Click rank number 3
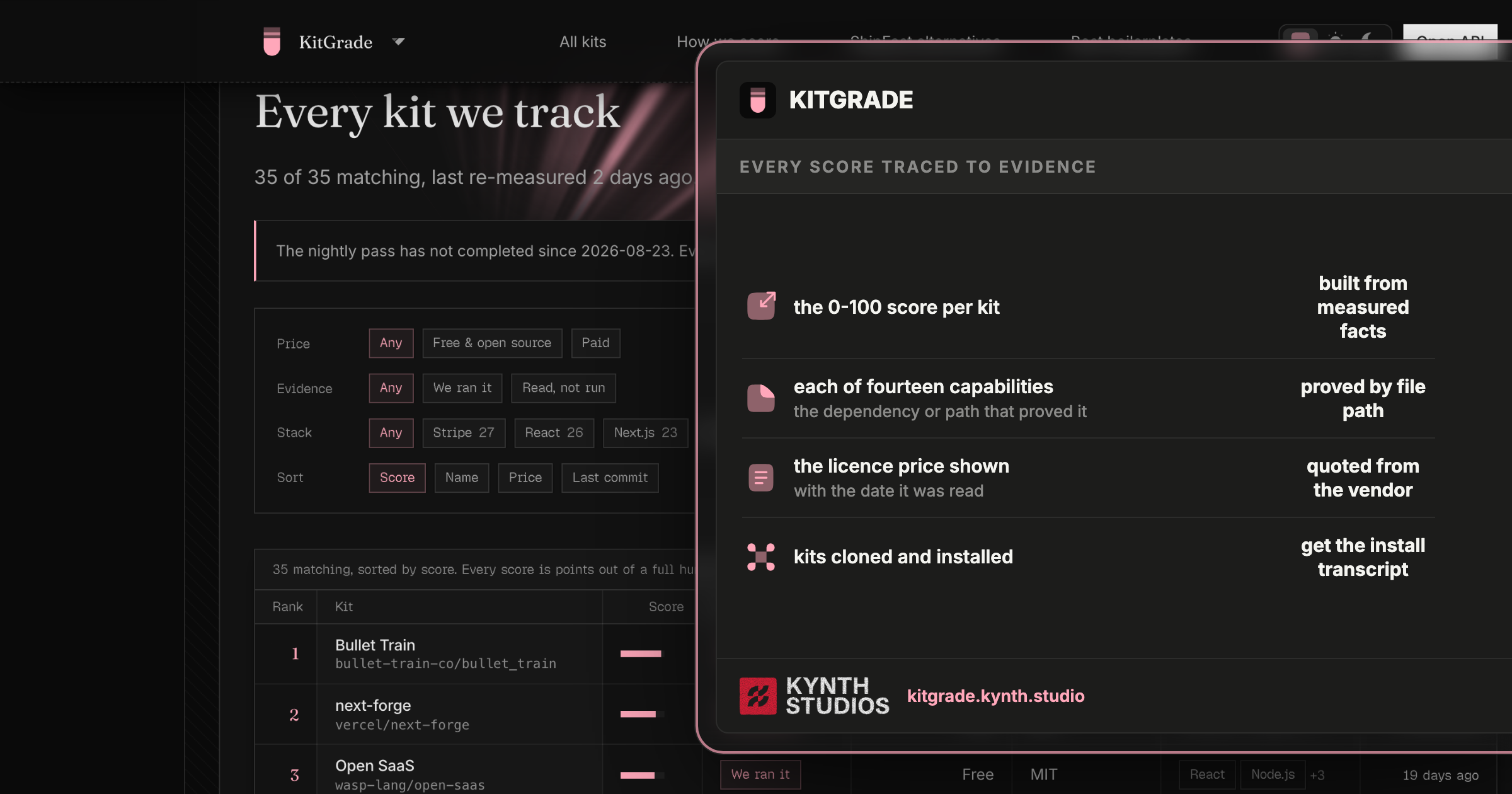Viewport: 1512px width, 794px height. [x=294, y=775]
